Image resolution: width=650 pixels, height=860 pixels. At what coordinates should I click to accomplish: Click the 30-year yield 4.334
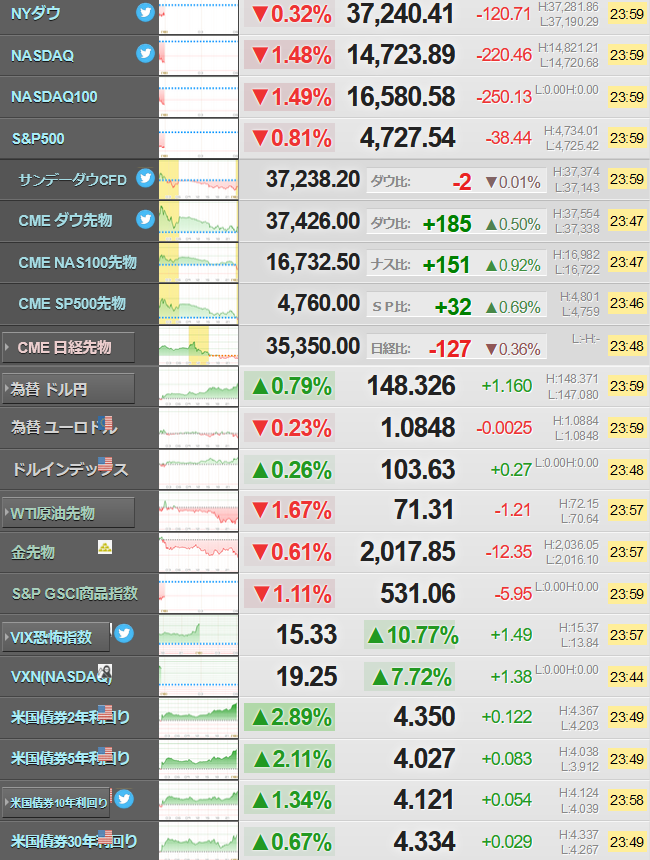[425, 841]
